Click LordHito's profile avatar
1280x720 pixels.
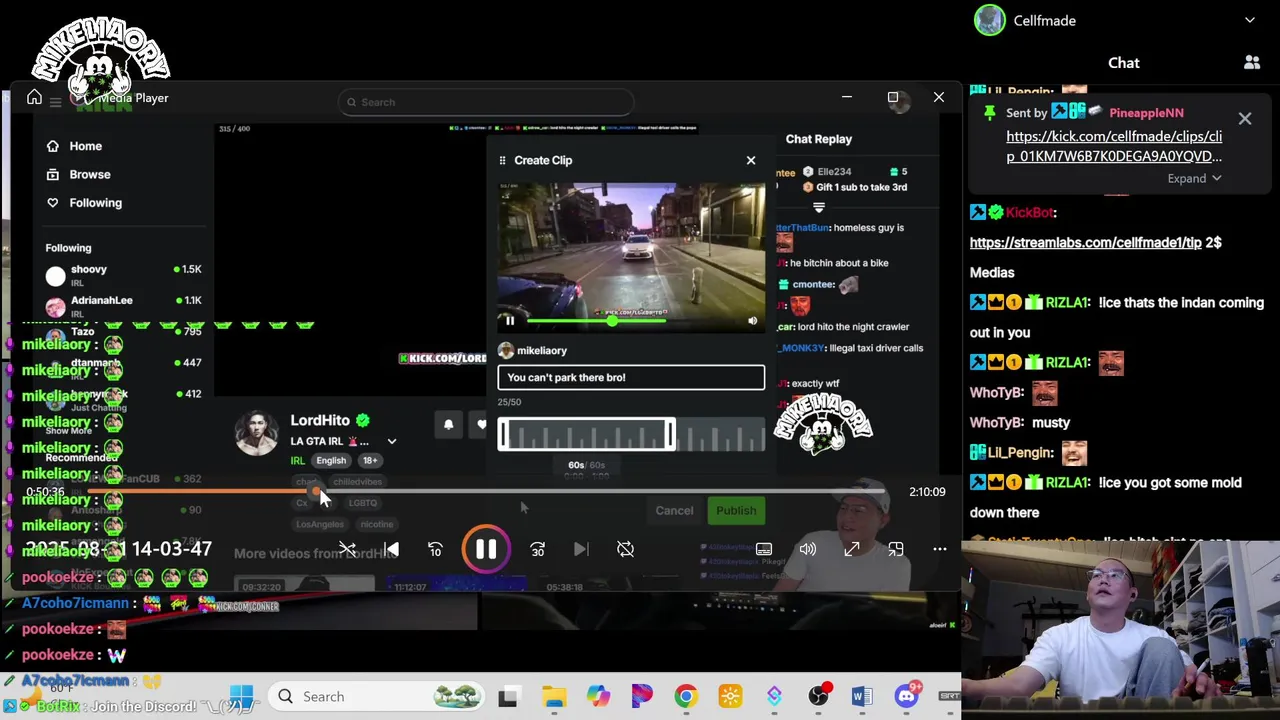tap(257, 433)
